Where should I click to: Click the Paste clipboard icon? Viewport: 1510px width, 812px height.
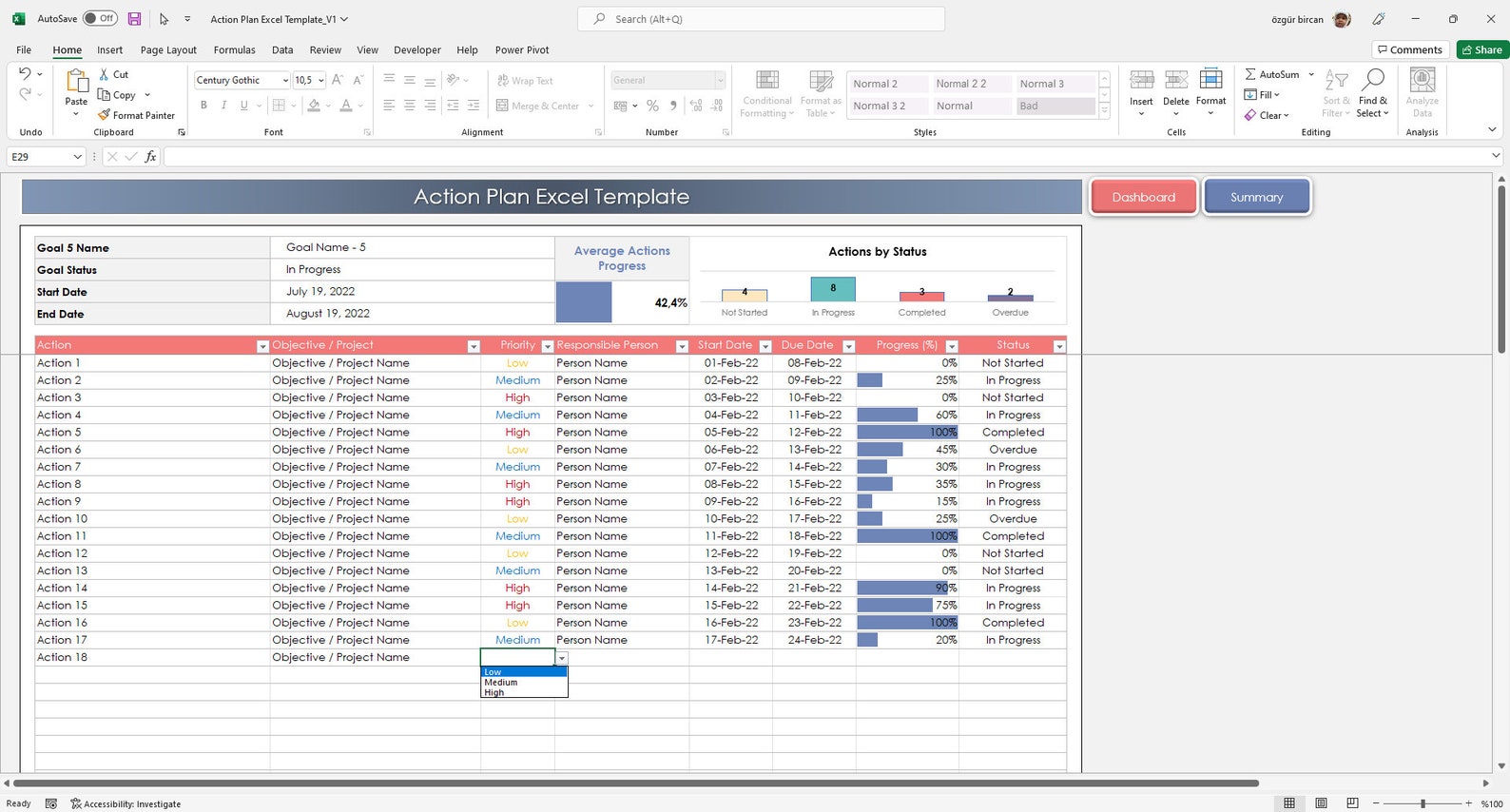coord(76,83)
